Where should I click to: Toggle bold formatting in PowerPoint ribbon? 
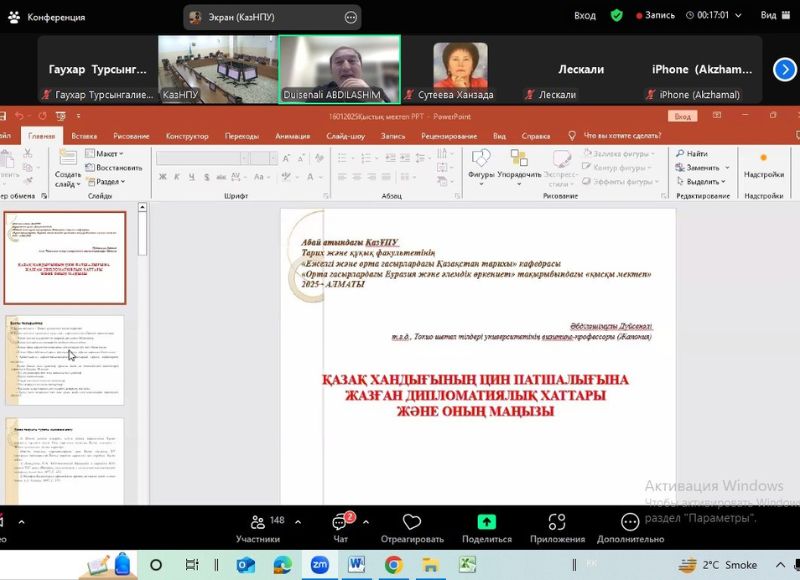click(163, 177)
